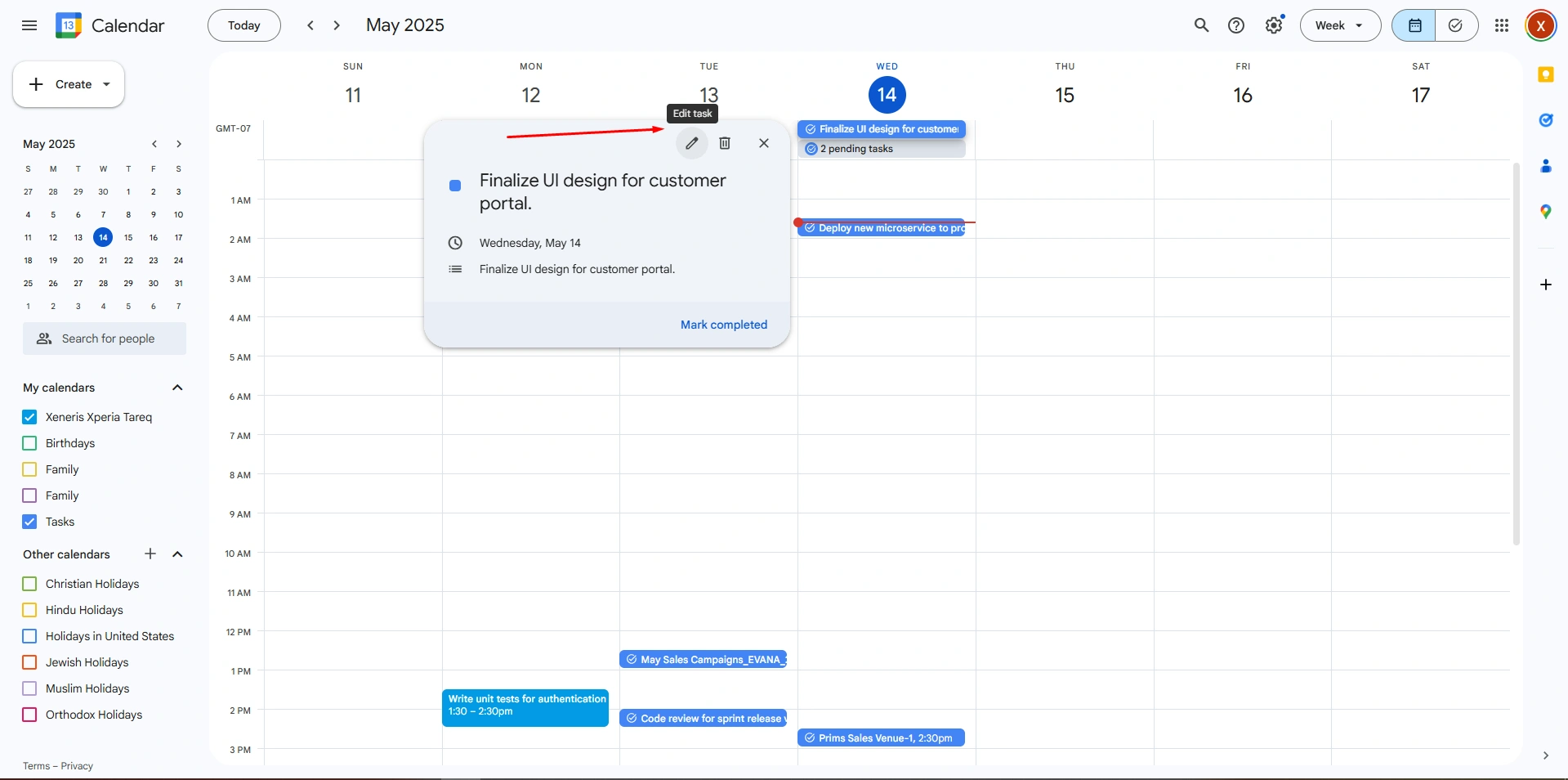Open the Google apps grid
This screenshot has width=1568, height=780.
[1501, 25]
